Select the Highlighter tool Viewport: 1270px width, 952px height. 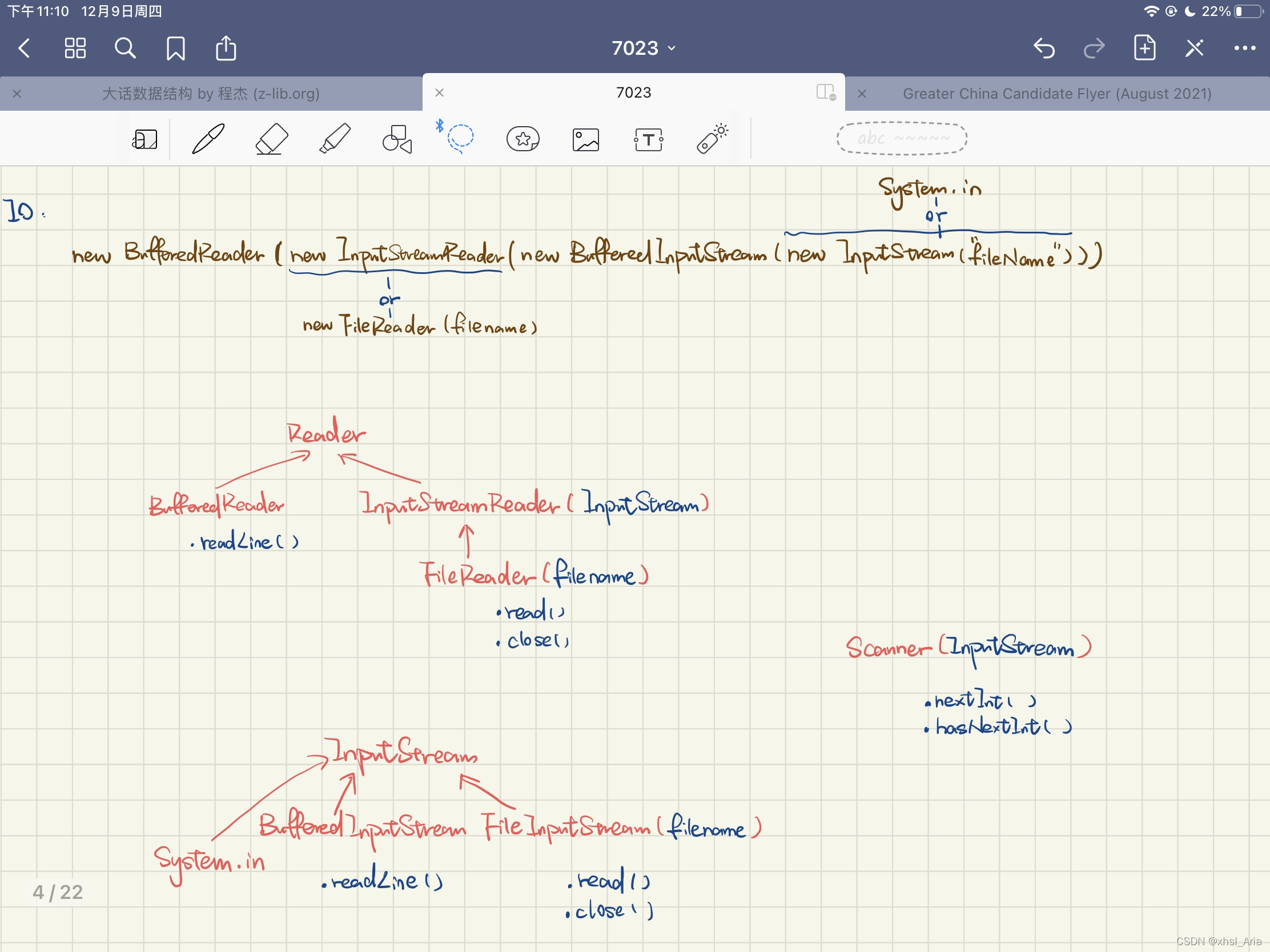[x=335, y=139]
